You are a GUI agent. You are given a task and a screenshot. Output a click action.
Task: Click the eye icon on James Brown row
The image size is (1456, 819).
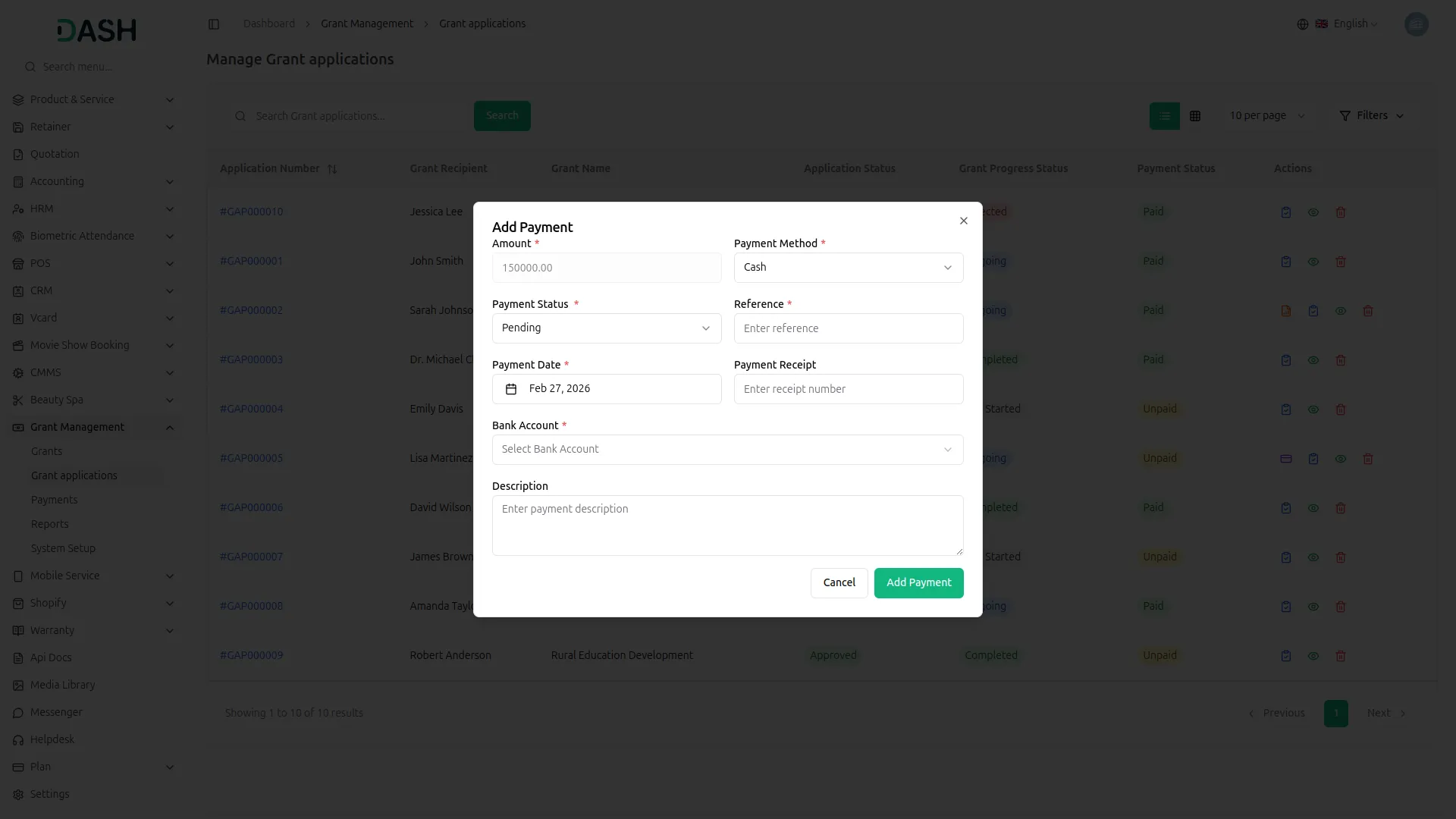click(1313, 557)
